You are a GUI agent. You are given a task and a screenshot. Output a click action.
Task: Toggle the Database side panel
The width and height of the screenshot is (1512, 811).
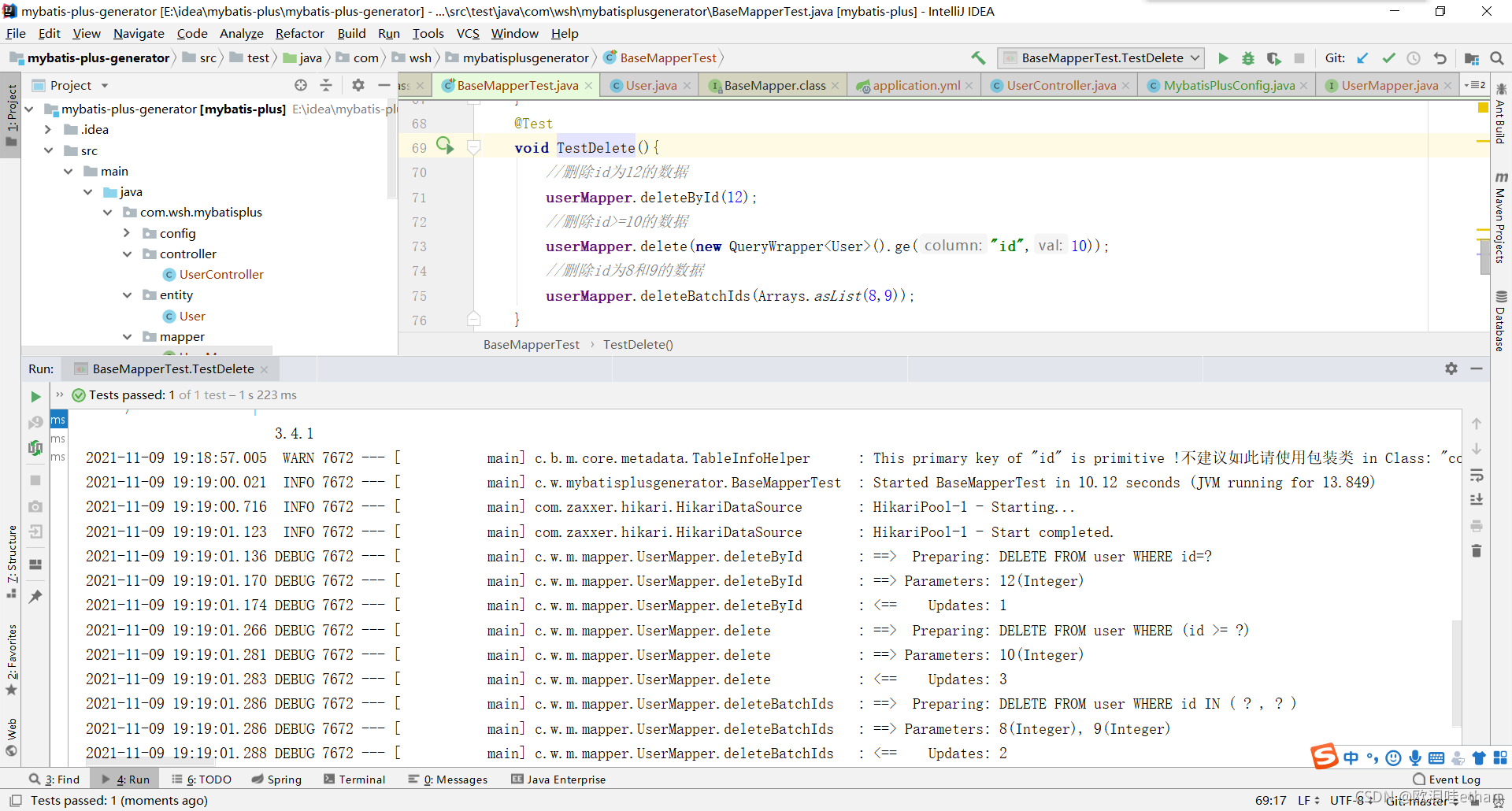point(1501,321)
